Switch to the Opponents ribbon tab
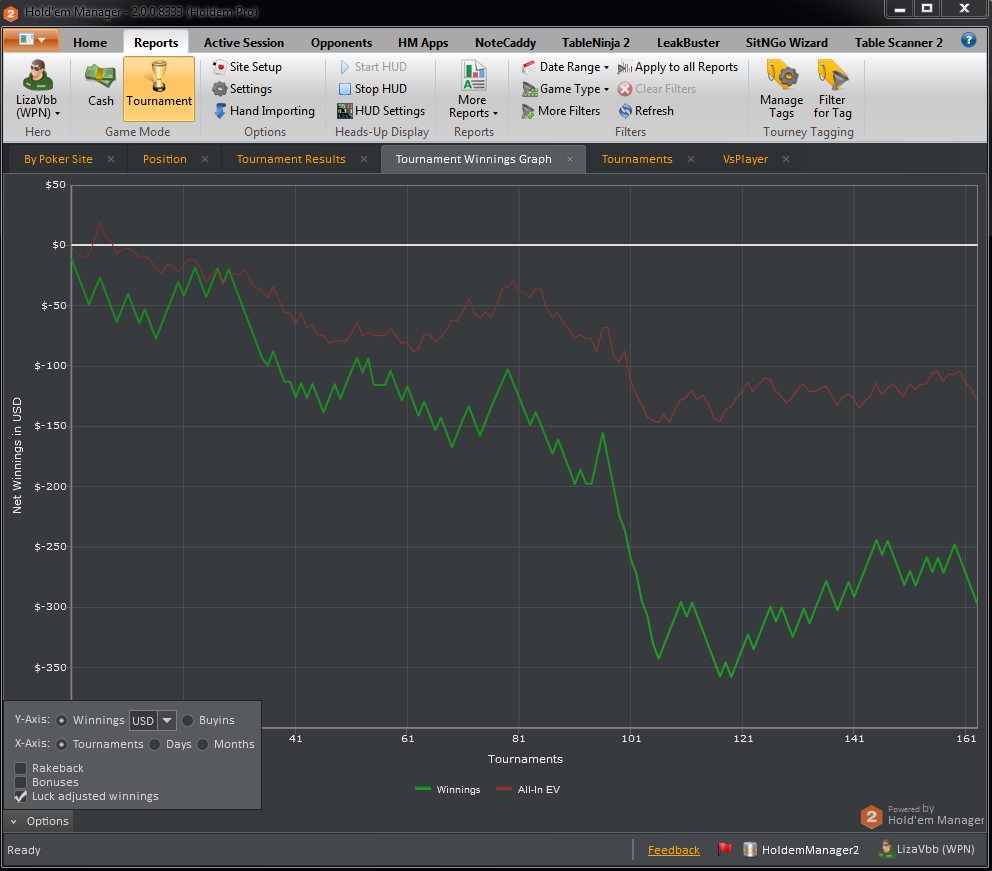Image resolution: width=992 pixels, height=871 pixels. pos(341,42)
